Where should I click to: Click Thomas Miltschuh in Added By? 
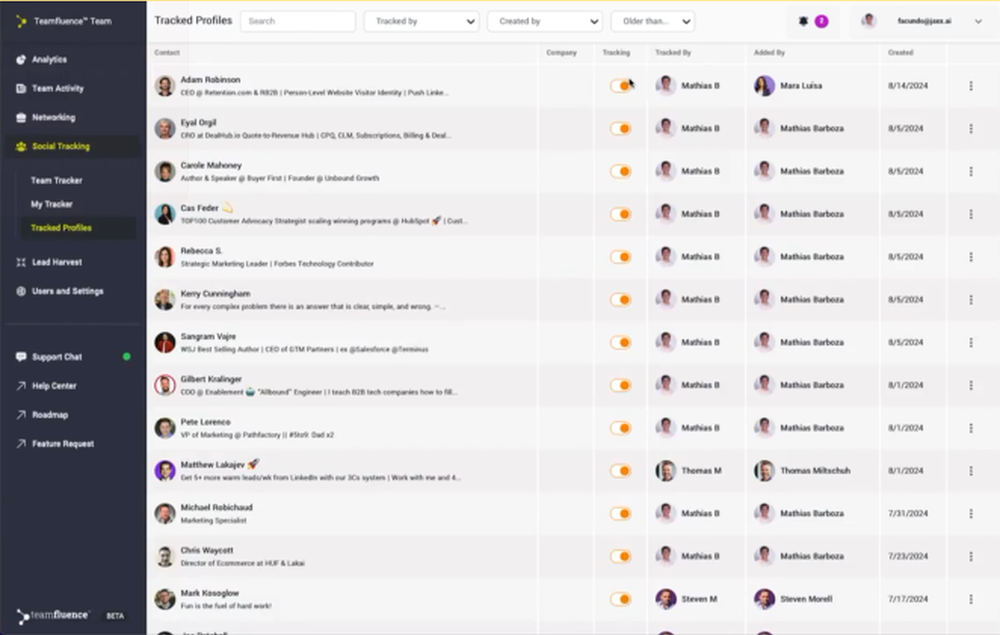click(815, 471)
